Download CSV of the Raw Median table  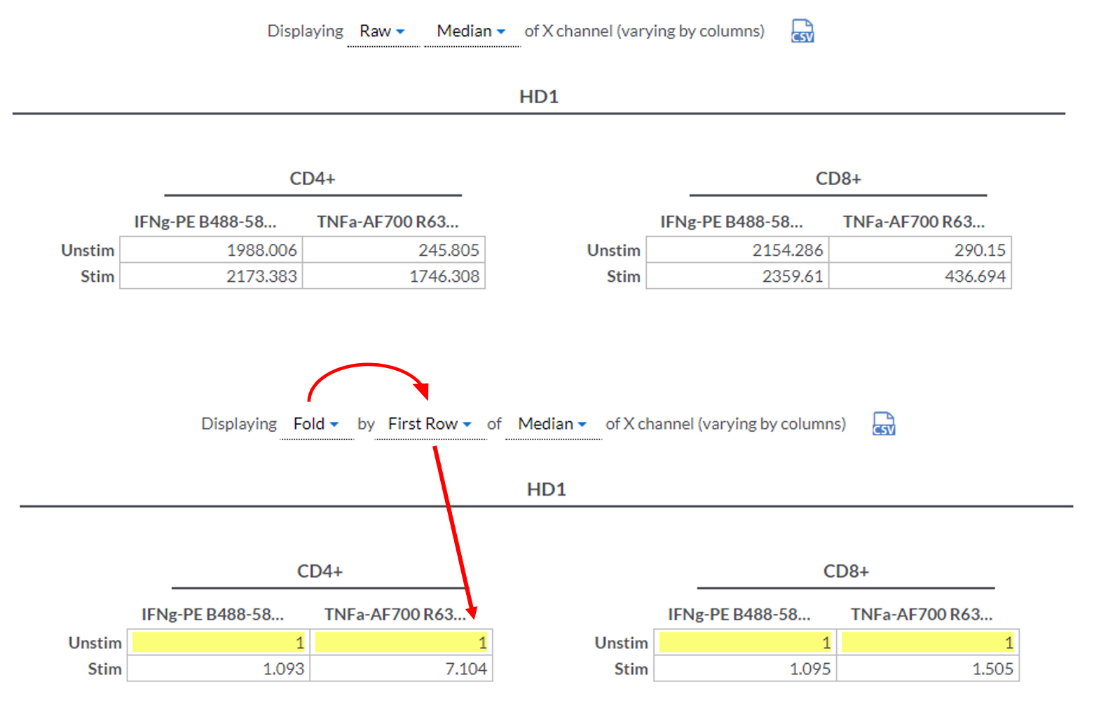pos(802,31)
